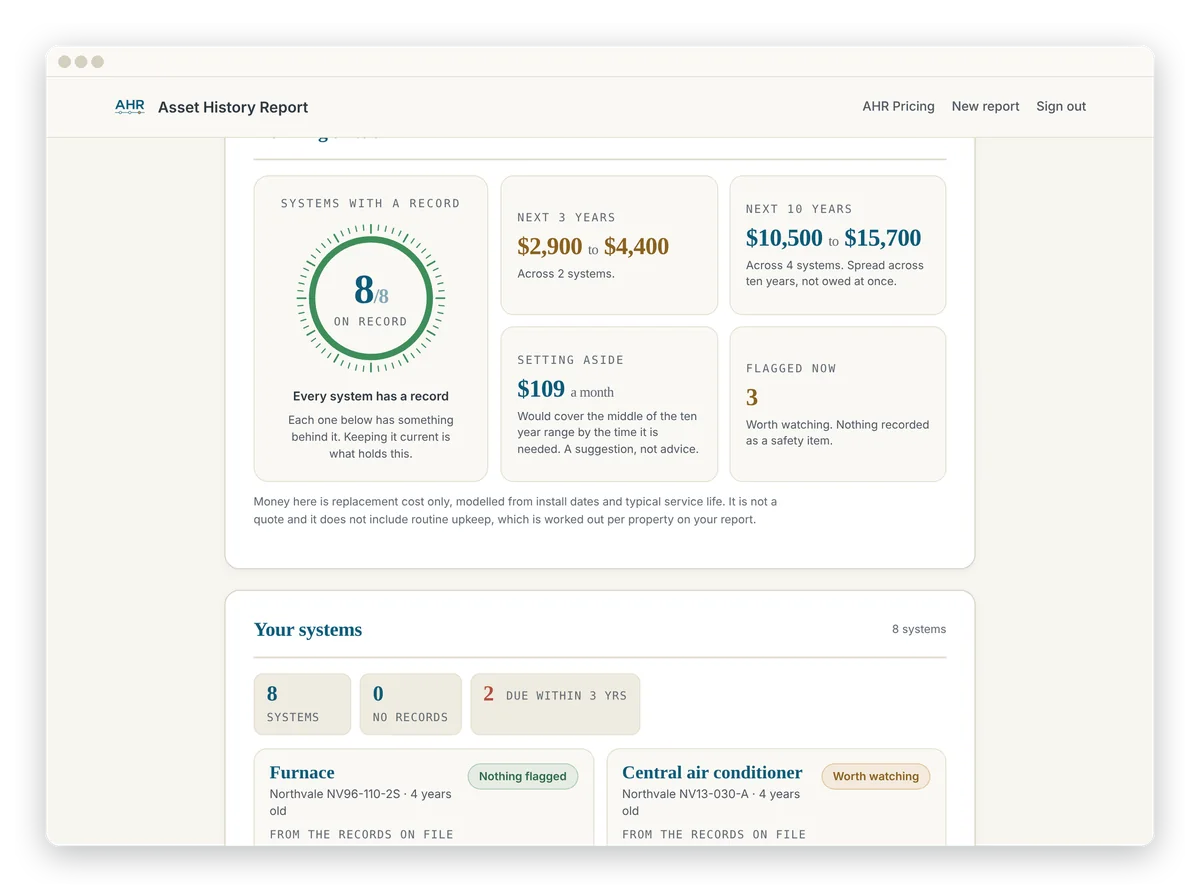Screen dimensions: 1200x892
Task: Filter by the 0 No Records chip
Action: 410,704
